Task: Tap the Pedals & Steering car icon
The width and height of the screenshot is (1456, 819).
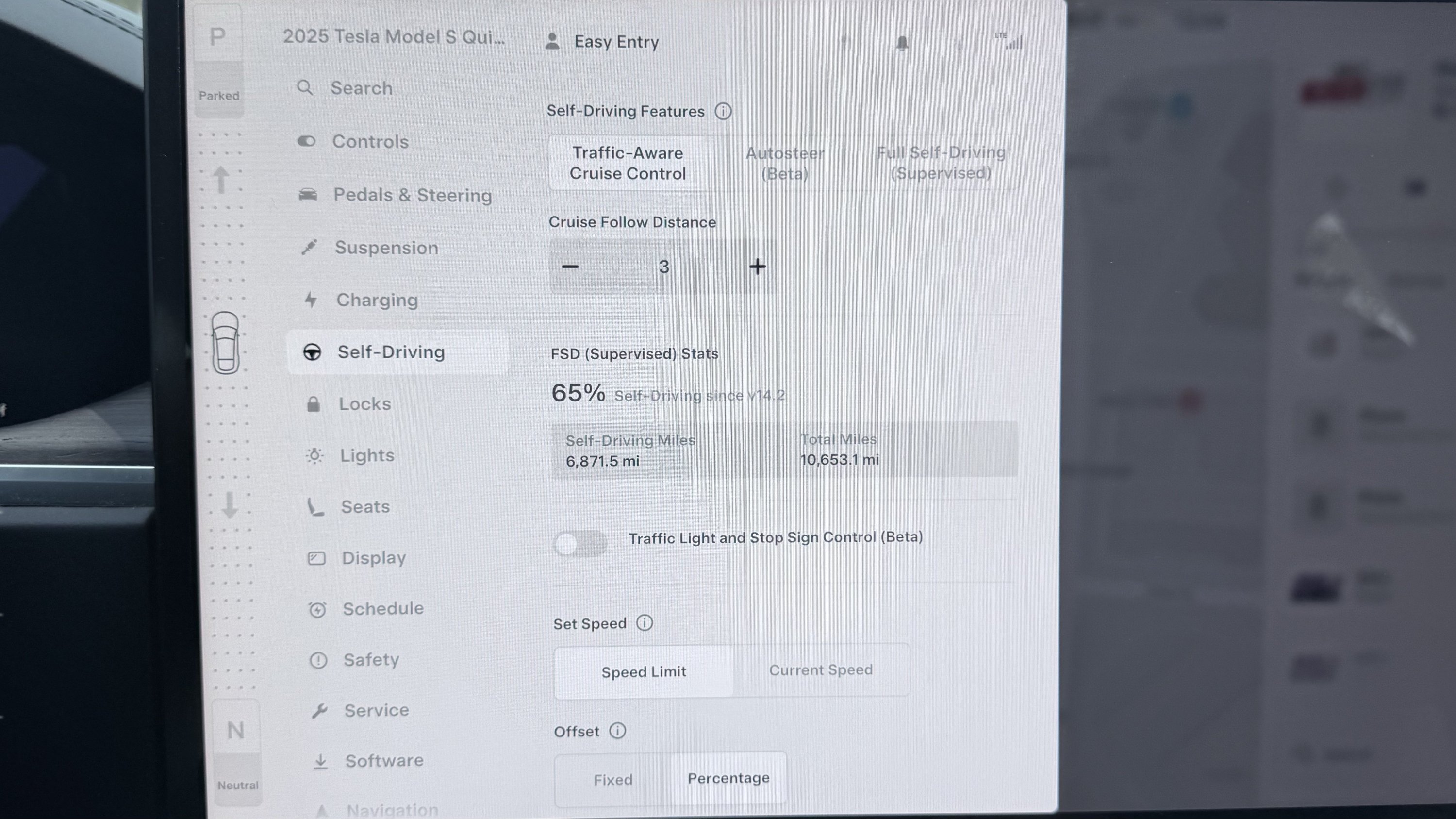Action: click(x=308, y=195)
